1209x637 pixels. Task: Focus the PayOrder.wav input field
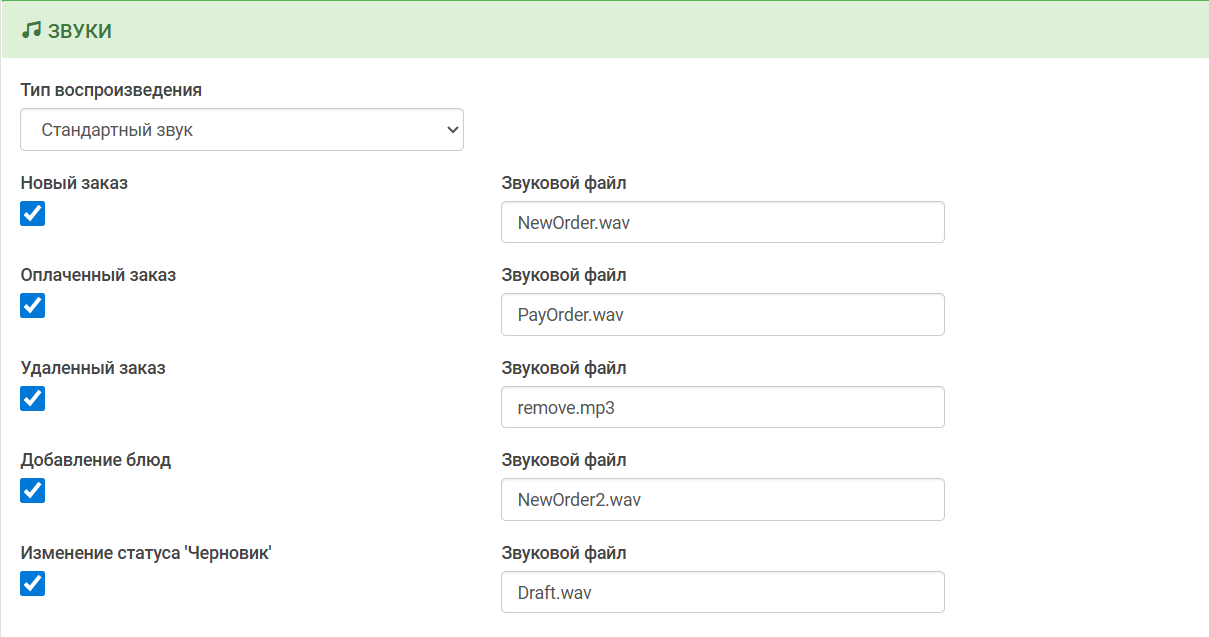click(x=722, y=314)
